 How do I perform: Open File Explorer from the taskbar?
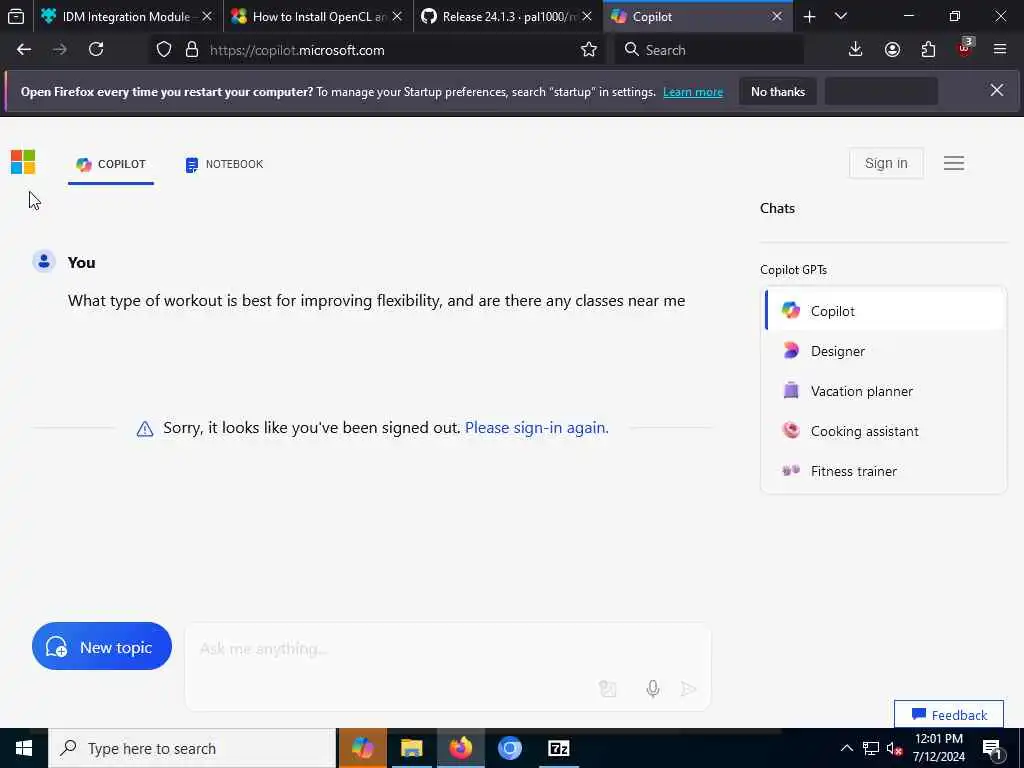(x=411, y=748)
